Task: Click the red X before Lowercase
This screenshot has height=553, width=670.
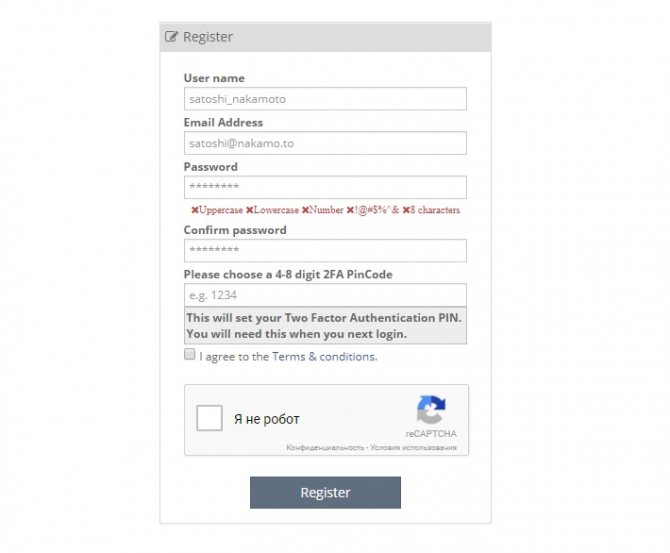Action: point(249,210)
